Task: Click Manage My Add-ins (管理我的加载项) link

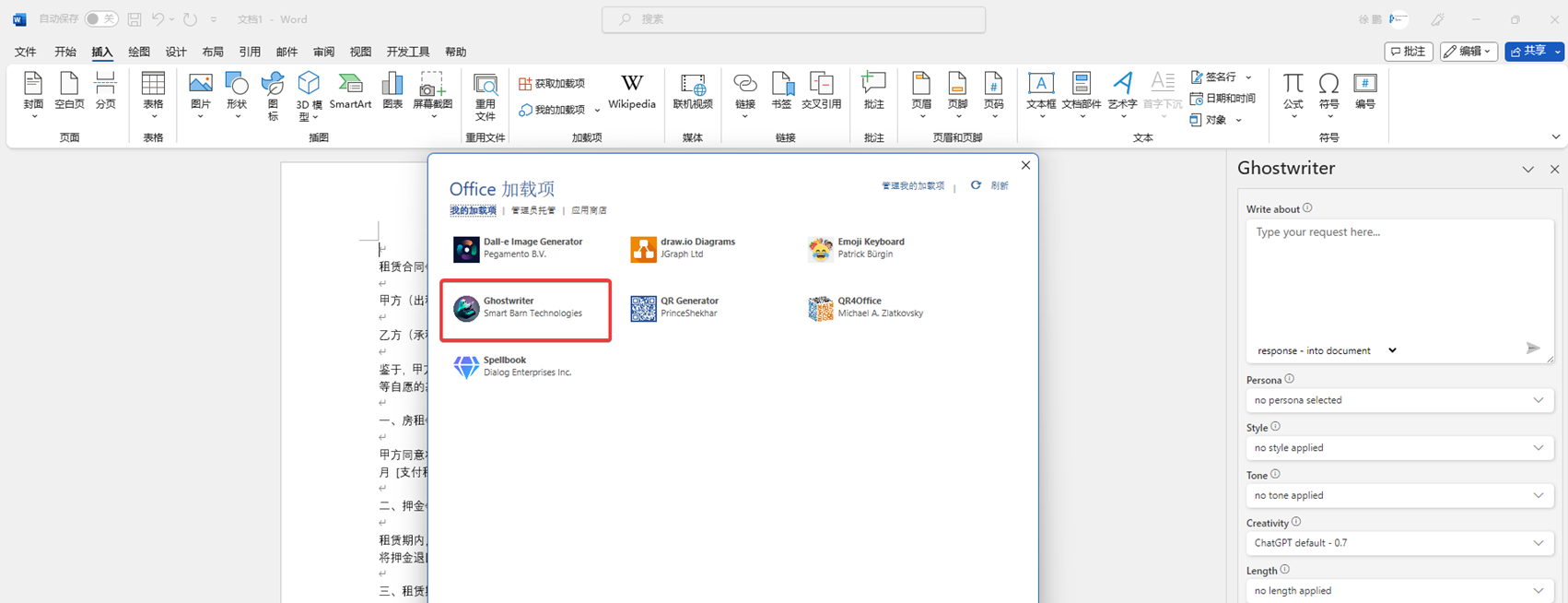Action: (913, 185)
